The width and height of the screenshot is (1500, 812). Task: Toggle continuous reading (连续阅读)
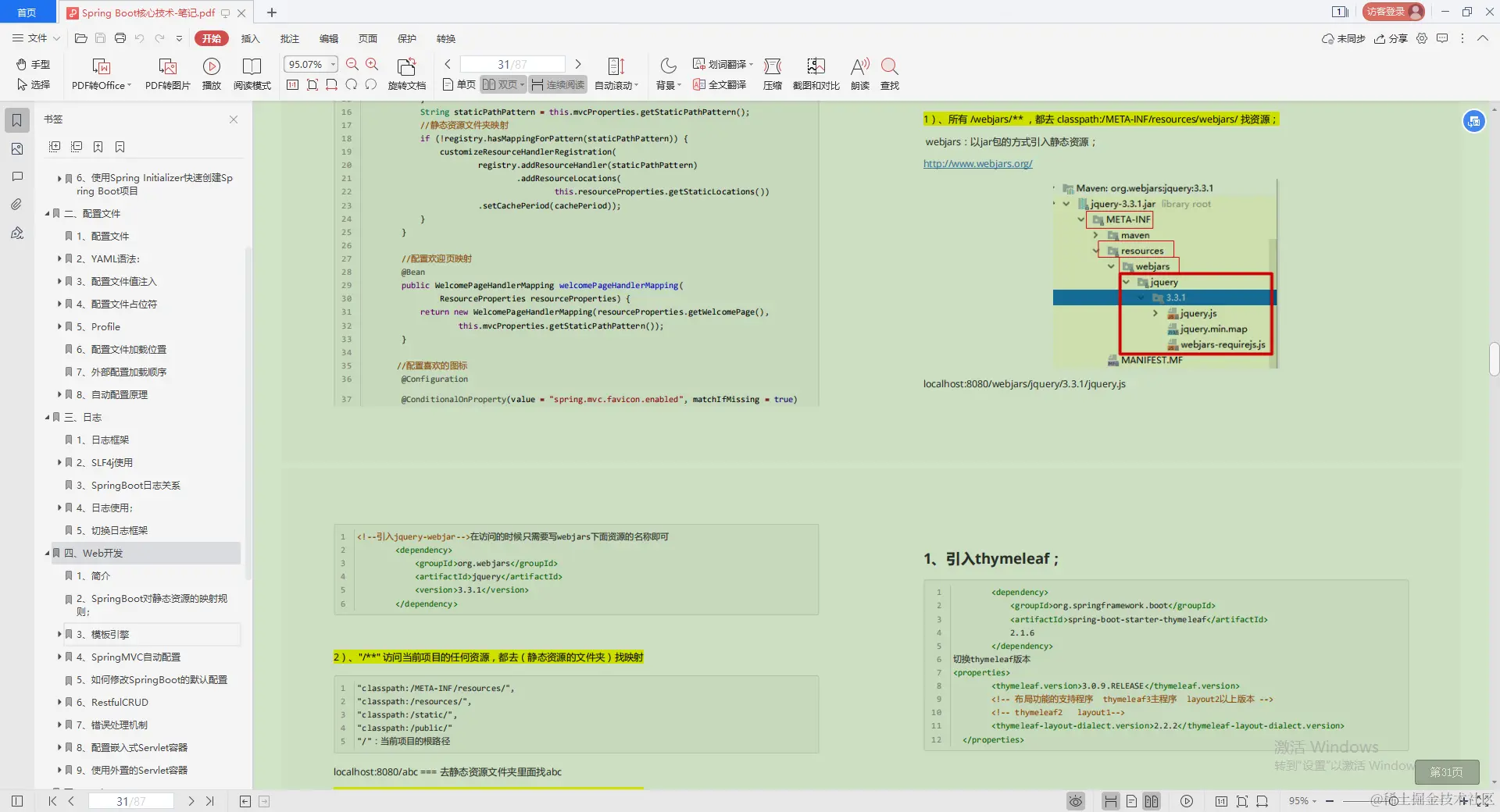click(x=558, y=84)
